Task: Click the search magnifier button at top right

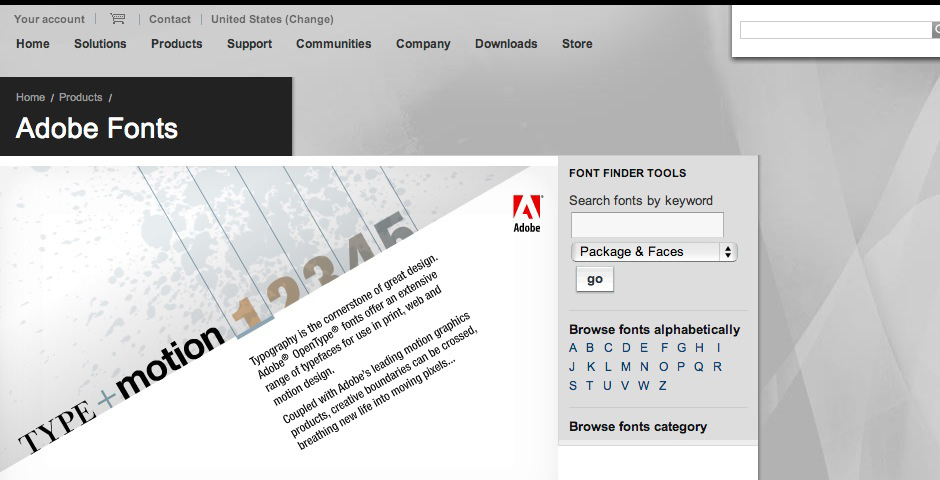Action: (936, 29)
